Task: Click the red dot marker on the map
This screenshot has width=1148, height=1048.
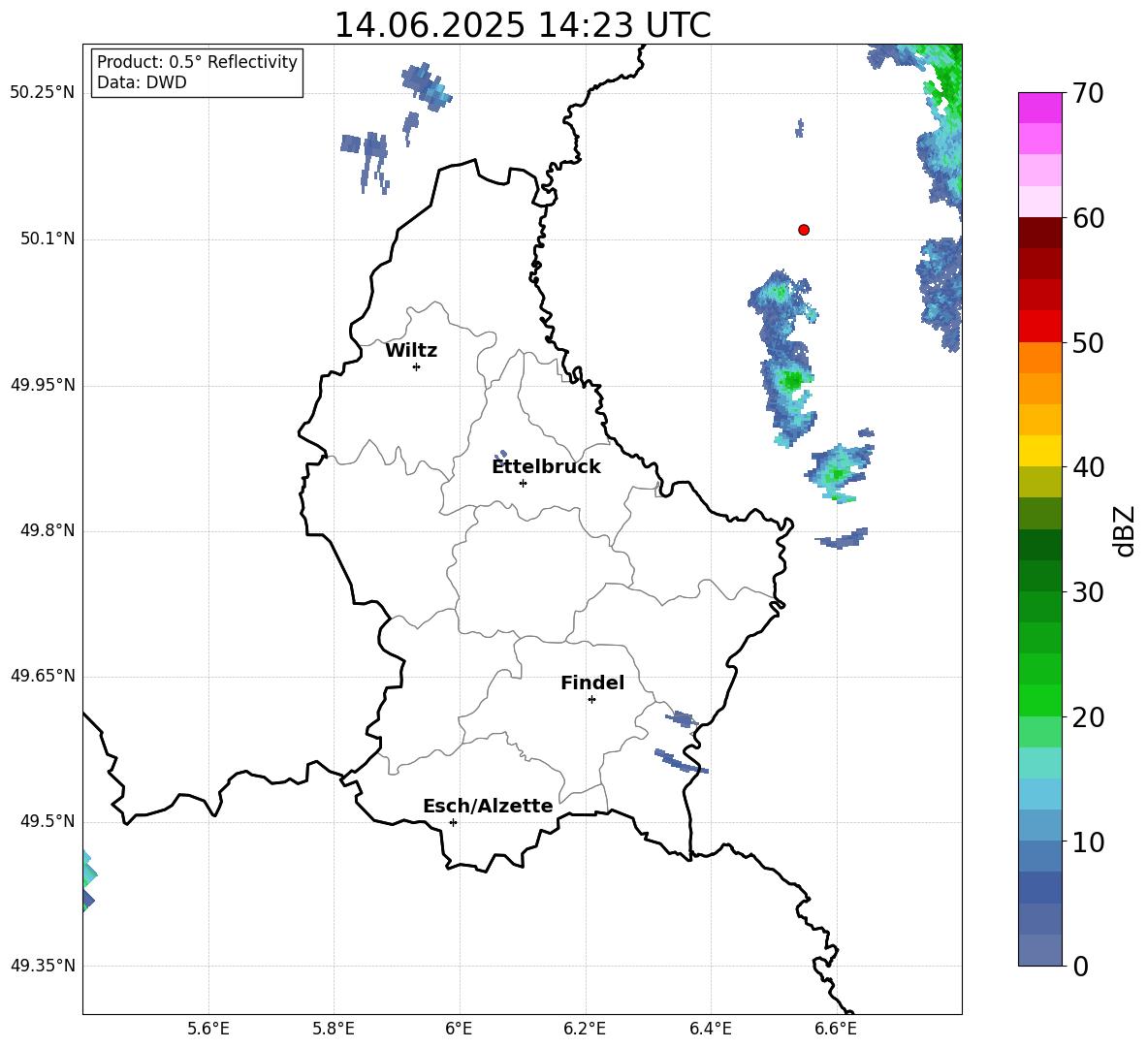Action: click(x=803, y=230)
